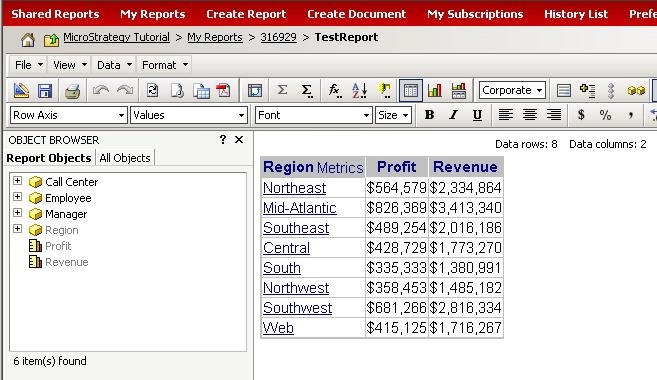657x380 pixels.
Task: Click the Undo arrow icon
Action: [x=101, y=90]
